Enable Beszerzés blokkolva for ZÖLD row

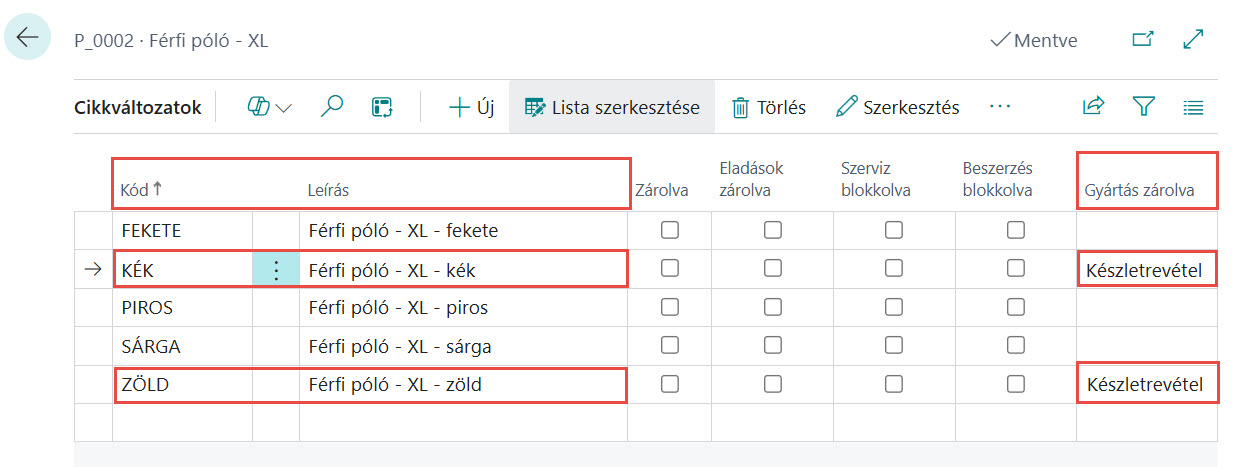click(x=1016, y=383)
